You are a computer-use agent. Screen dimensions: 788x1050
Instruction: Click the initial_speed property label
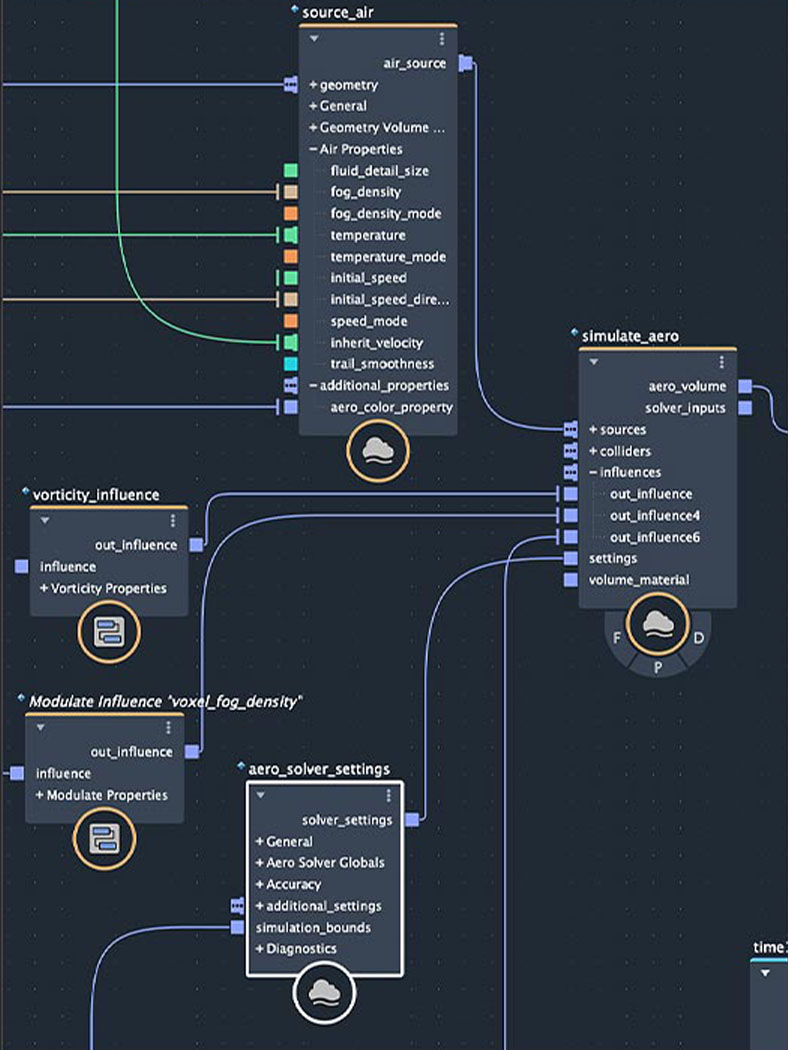click(x=368, y=278)
